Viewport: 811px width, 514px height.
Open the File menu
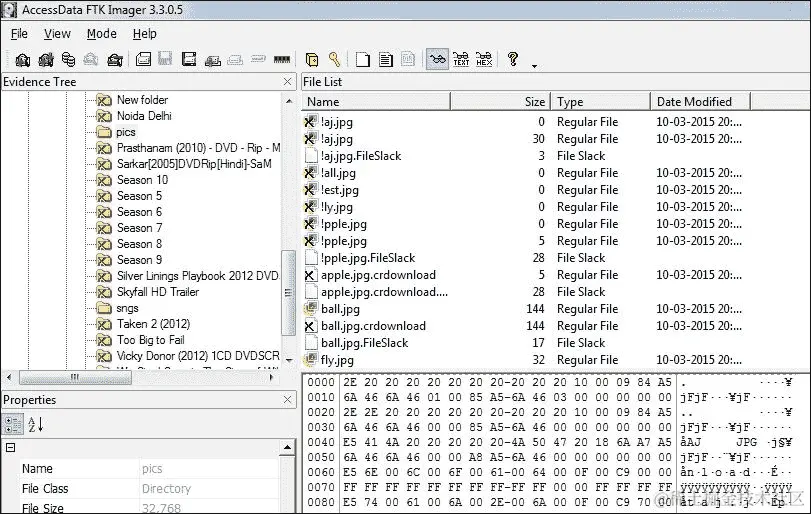coord(19,34)
